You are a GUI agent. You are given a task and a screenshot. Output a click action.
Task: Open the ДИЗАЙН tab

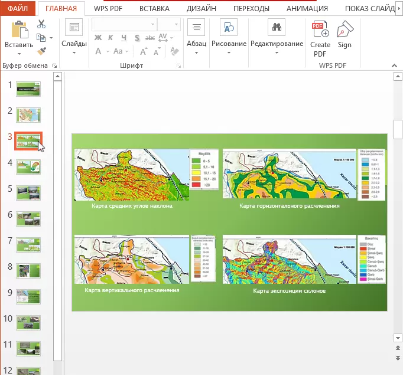point(201,9)
